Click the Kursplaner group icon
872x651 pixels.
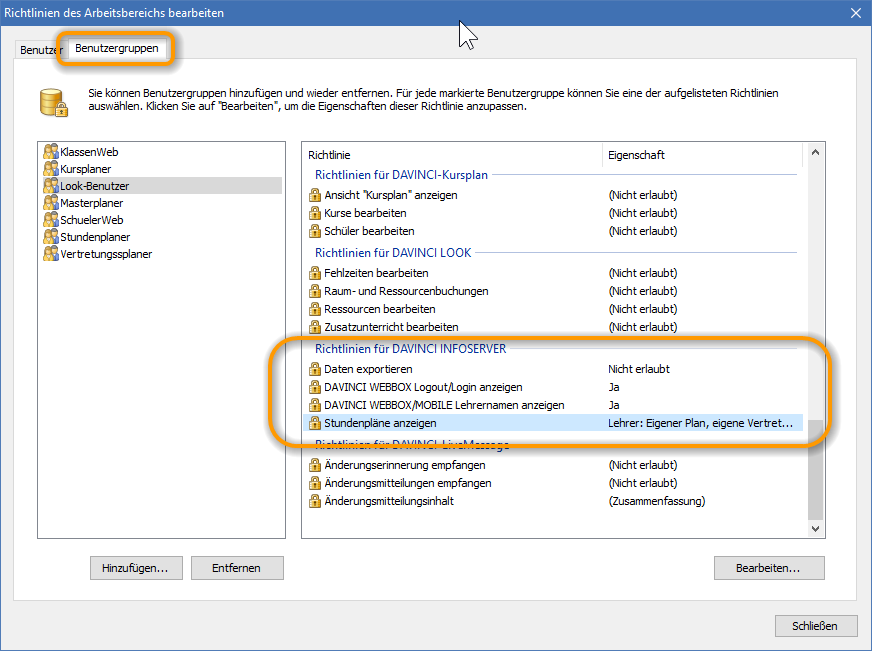51,169
